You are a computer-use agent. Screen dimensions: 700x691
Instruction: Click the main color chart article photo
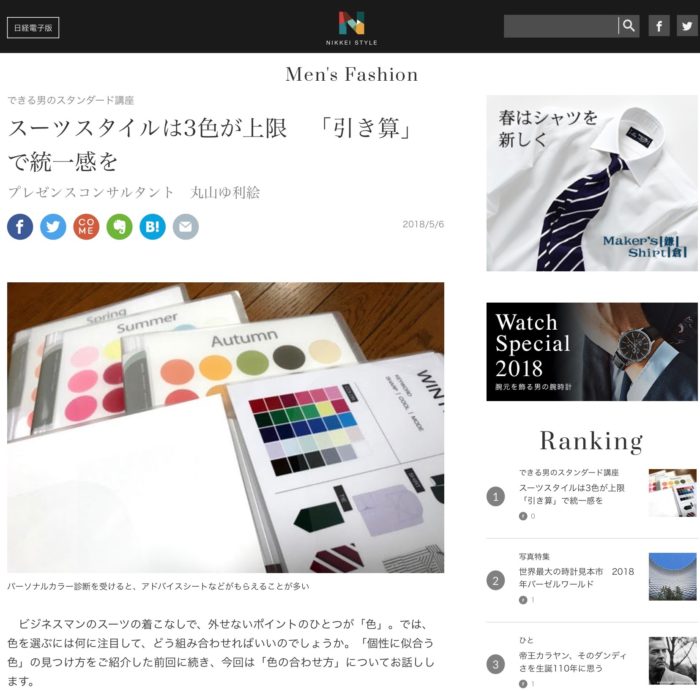point(225,427)
